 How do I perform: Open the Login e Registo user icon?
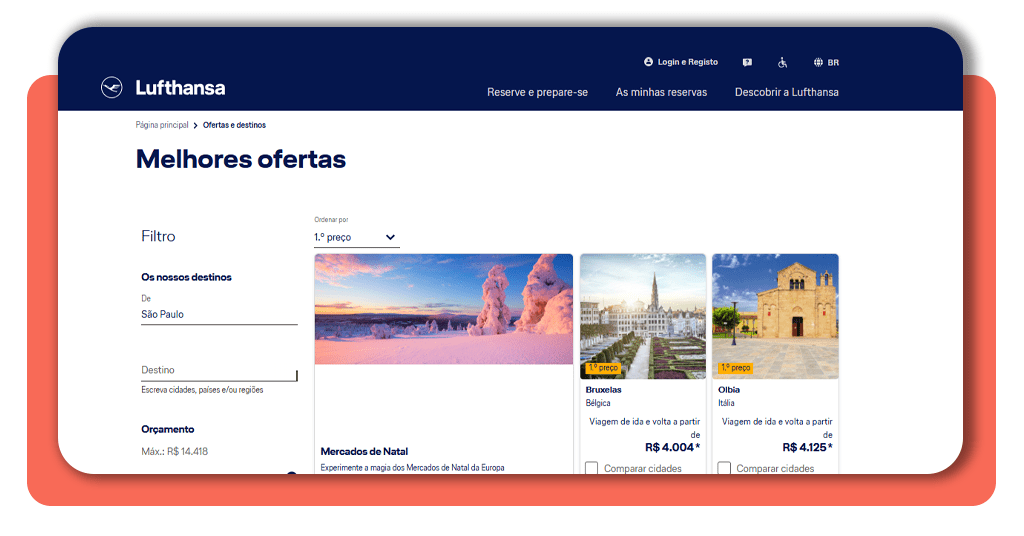pyautogui.click(x=648, y=62)
